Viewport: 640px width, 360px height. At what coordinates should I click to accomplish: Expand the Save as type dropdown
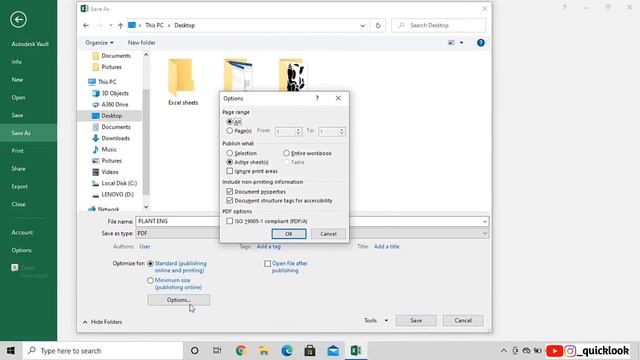484,233
